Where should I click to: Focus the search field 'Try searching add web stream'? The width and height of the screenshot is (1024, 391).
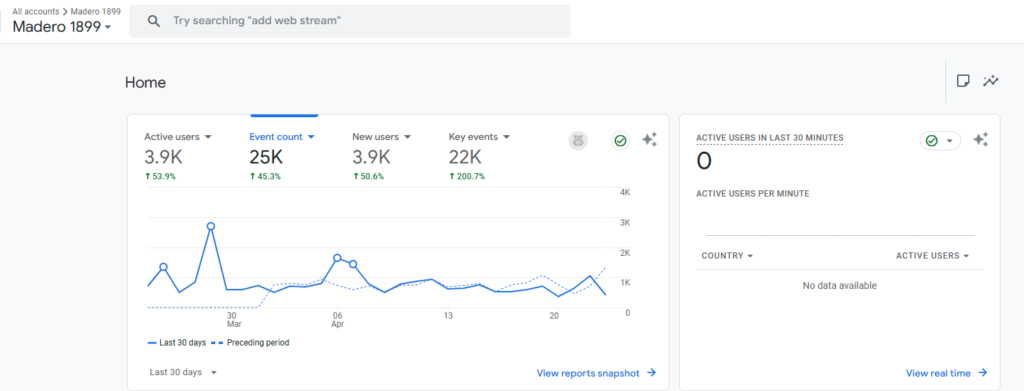(349, 21)
